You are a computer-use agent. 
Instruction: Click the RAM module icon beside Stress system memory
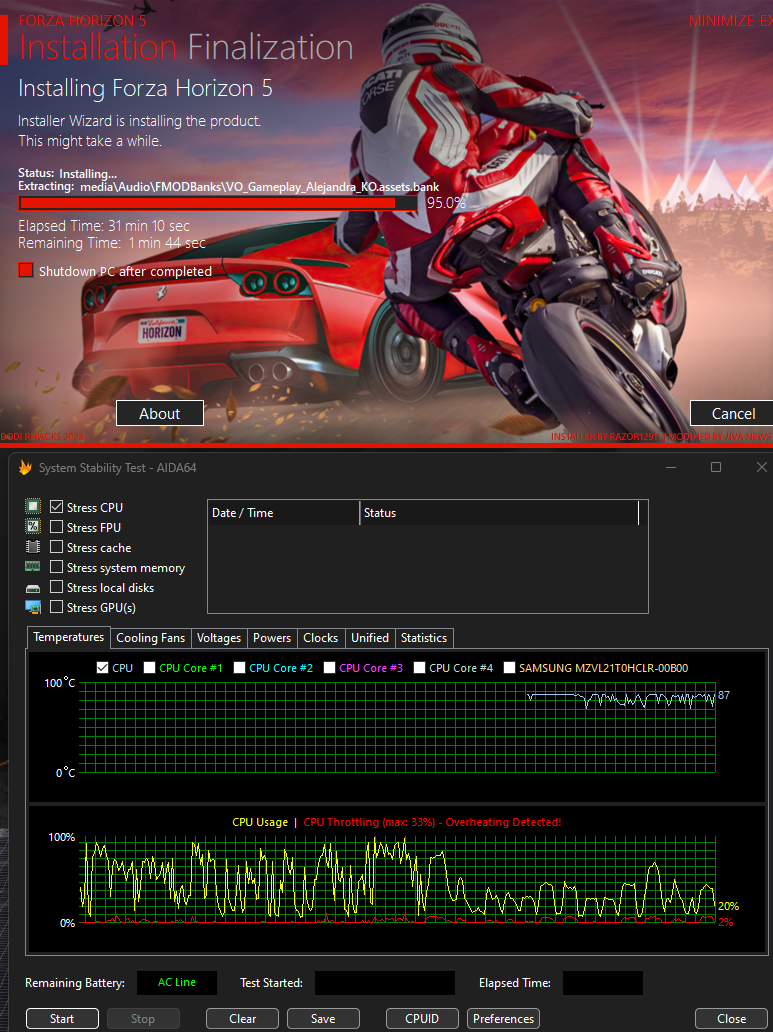pyautogui.click(x=33, y=566)
